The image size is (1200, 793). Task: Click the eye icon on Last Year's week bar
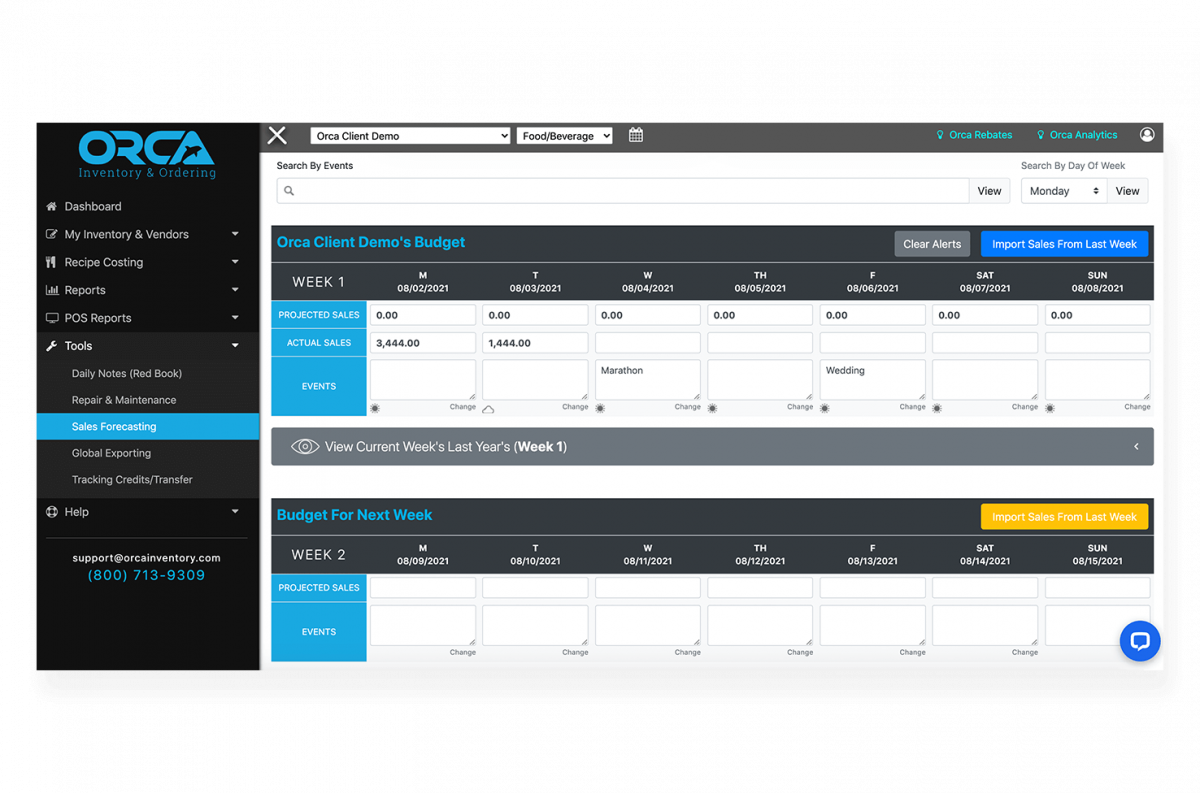305,446
